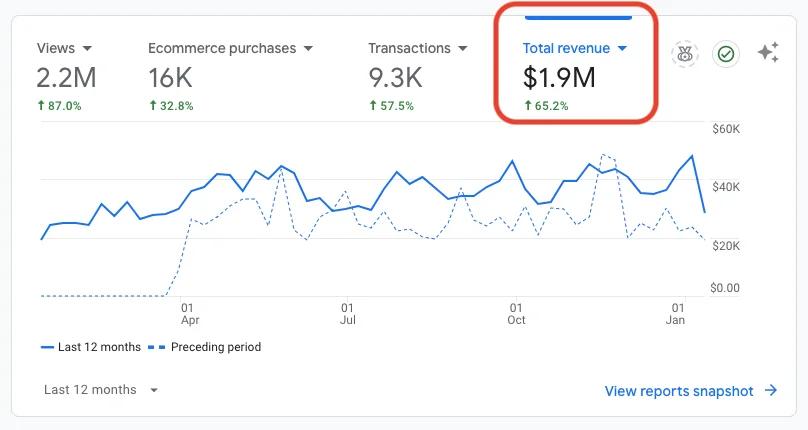Click the arrow beside View reports snapshot
Screen dimensions: 808x430
771,391
